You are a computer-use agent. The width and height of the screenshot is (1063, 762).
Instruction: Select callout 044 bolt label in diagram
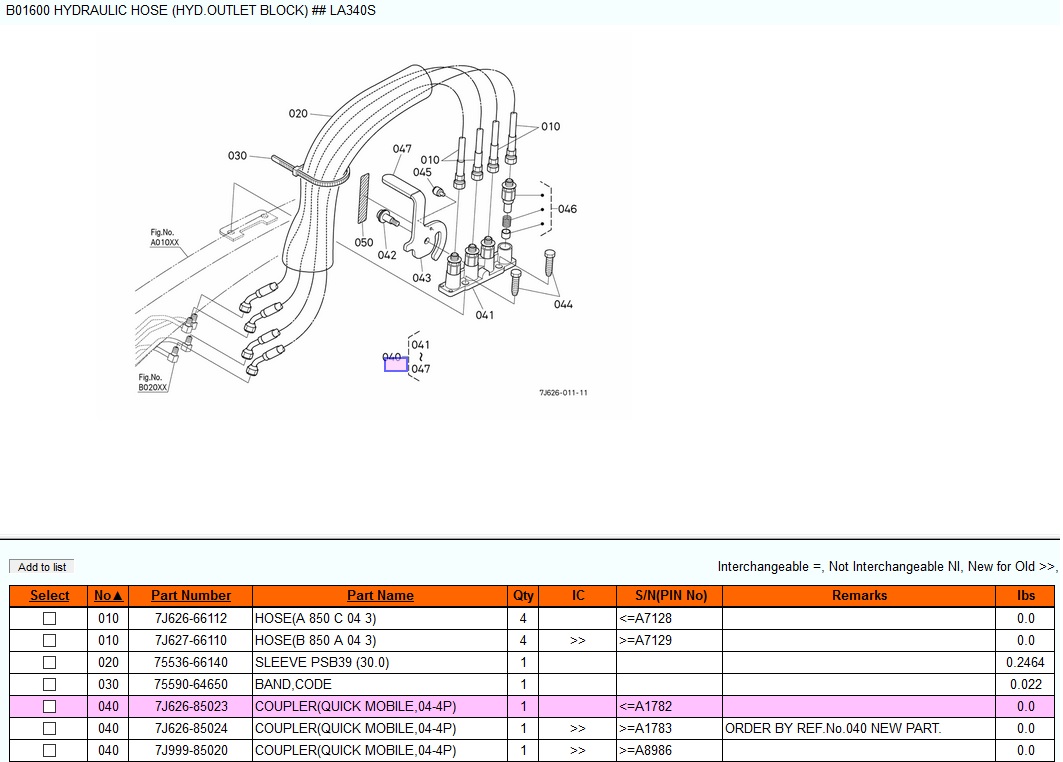click(x=563, y=305)
